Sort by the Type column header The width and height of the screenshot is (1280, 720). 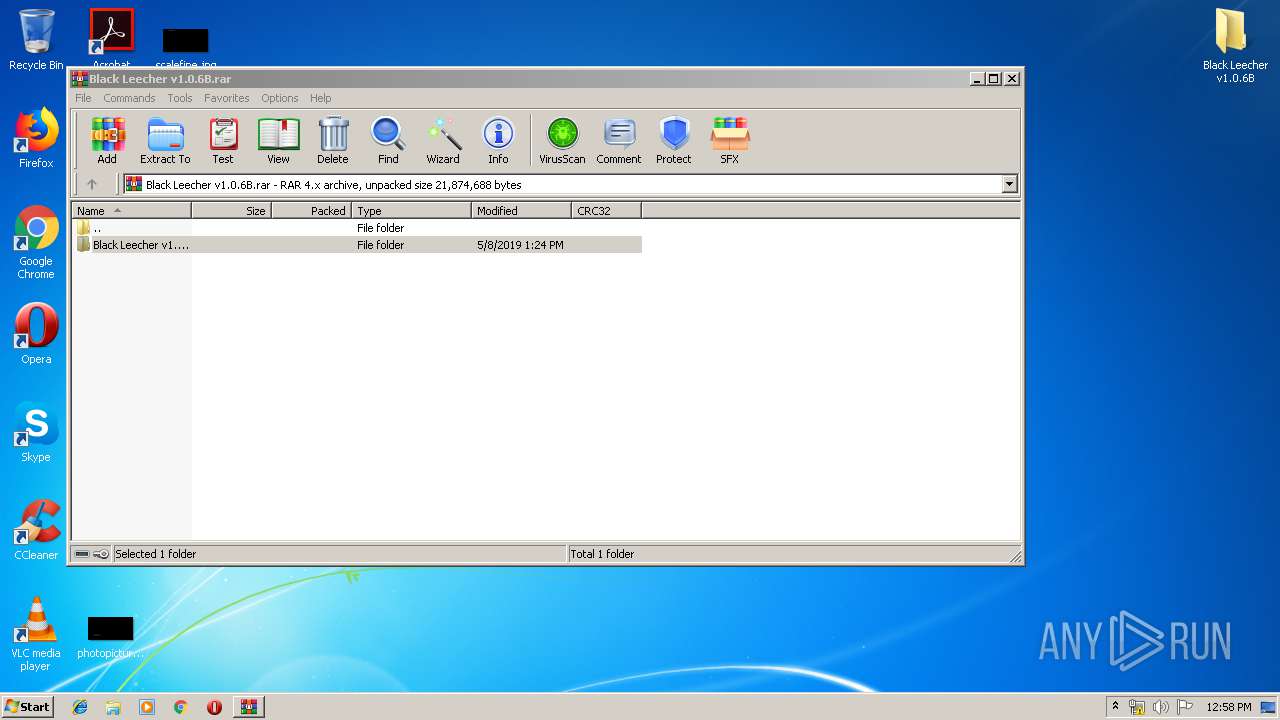(411, 211)
